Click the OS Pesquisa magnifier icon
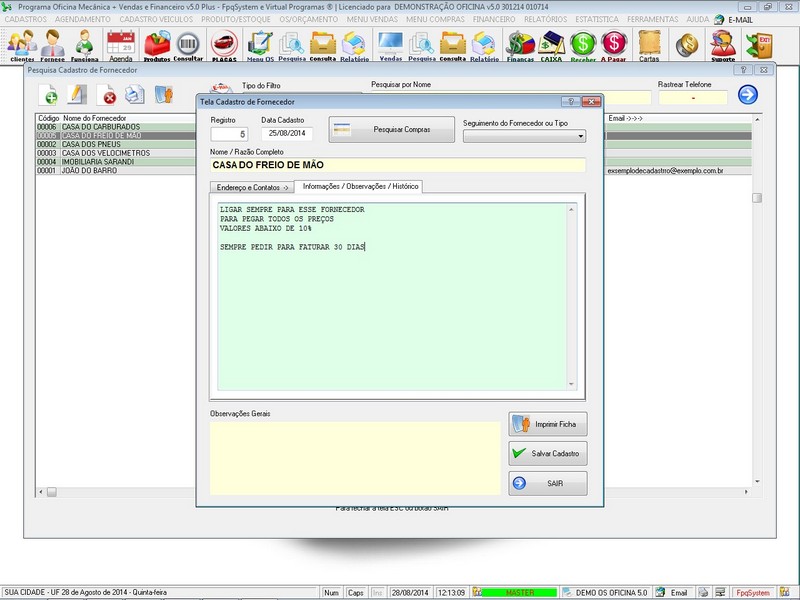The image size is (800, 600). point(292,45)
